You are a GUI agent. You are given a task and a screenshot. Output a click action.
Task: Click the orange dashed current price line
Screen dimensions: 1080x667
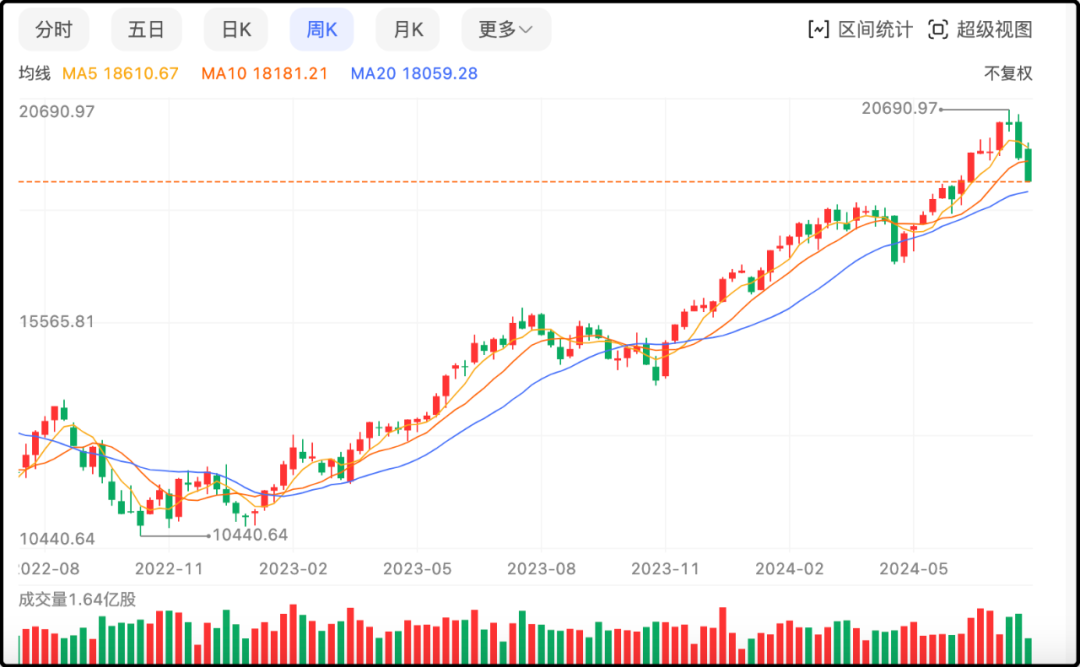tap(500, 182)
